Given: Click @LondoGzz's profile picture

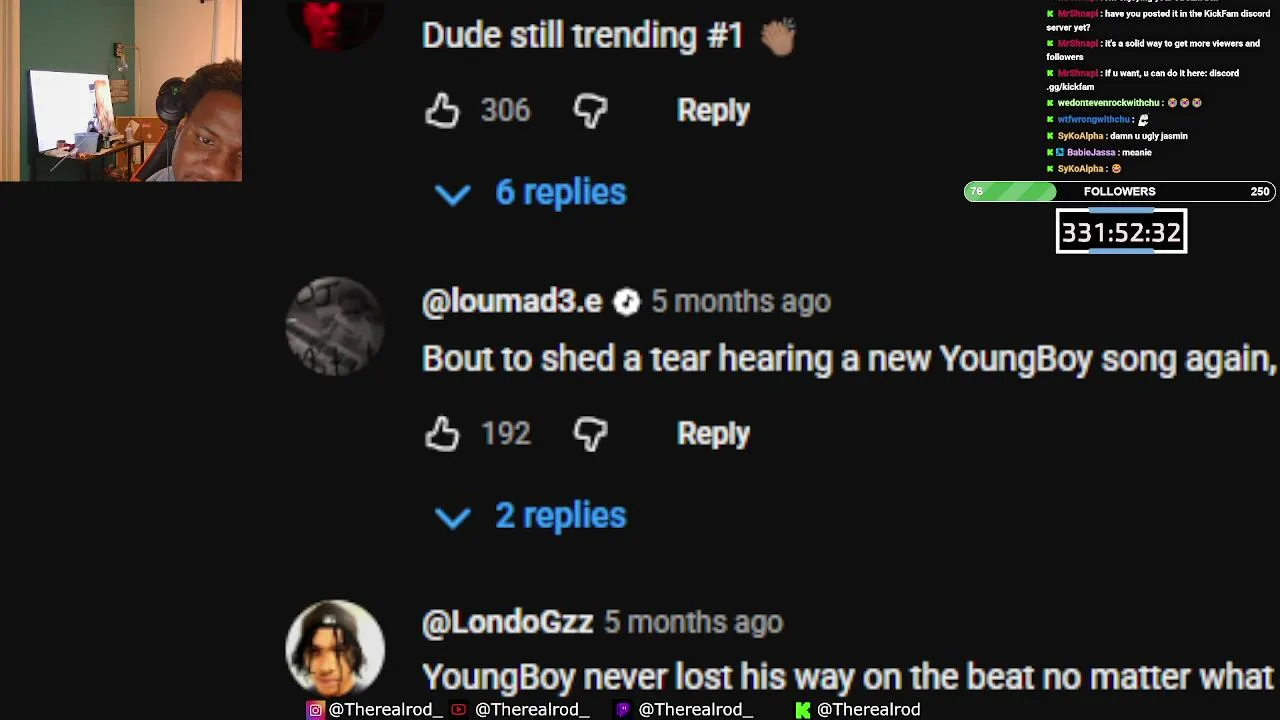Looking at the screenshot, I should (x=335, y=648).
